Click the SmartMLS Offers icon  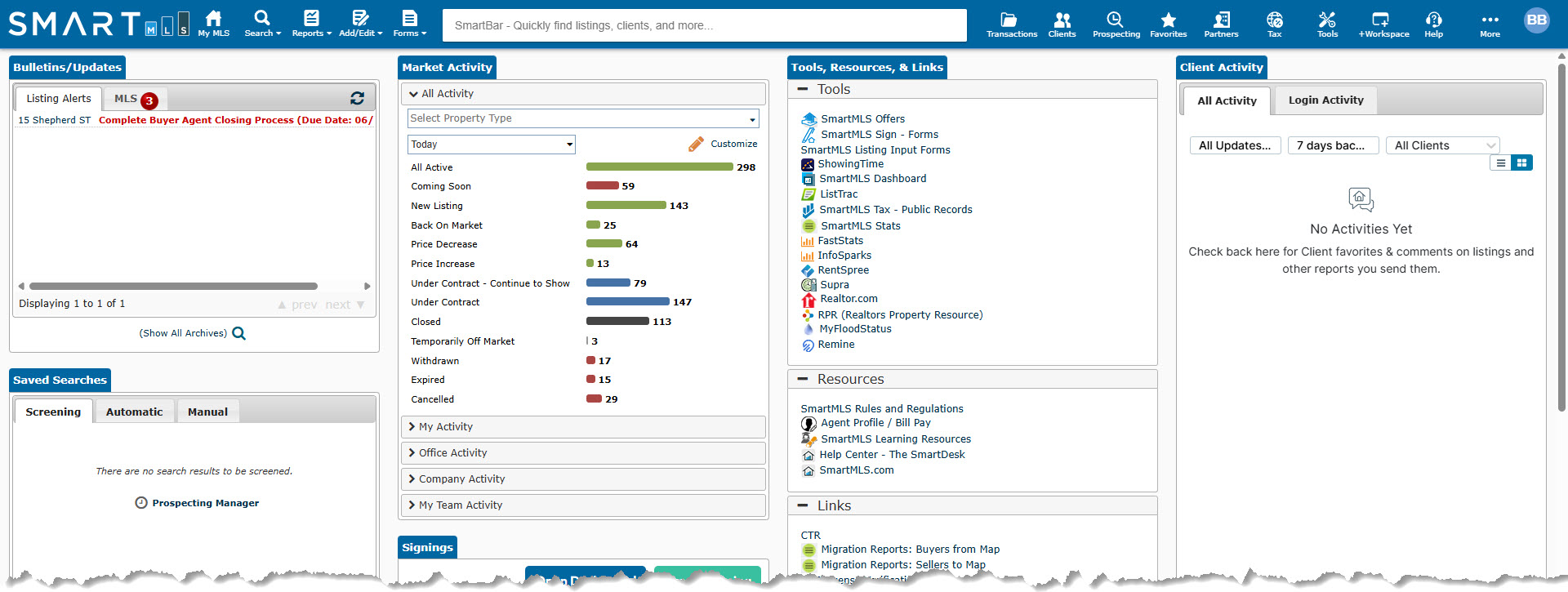click(x=808, y=119)
